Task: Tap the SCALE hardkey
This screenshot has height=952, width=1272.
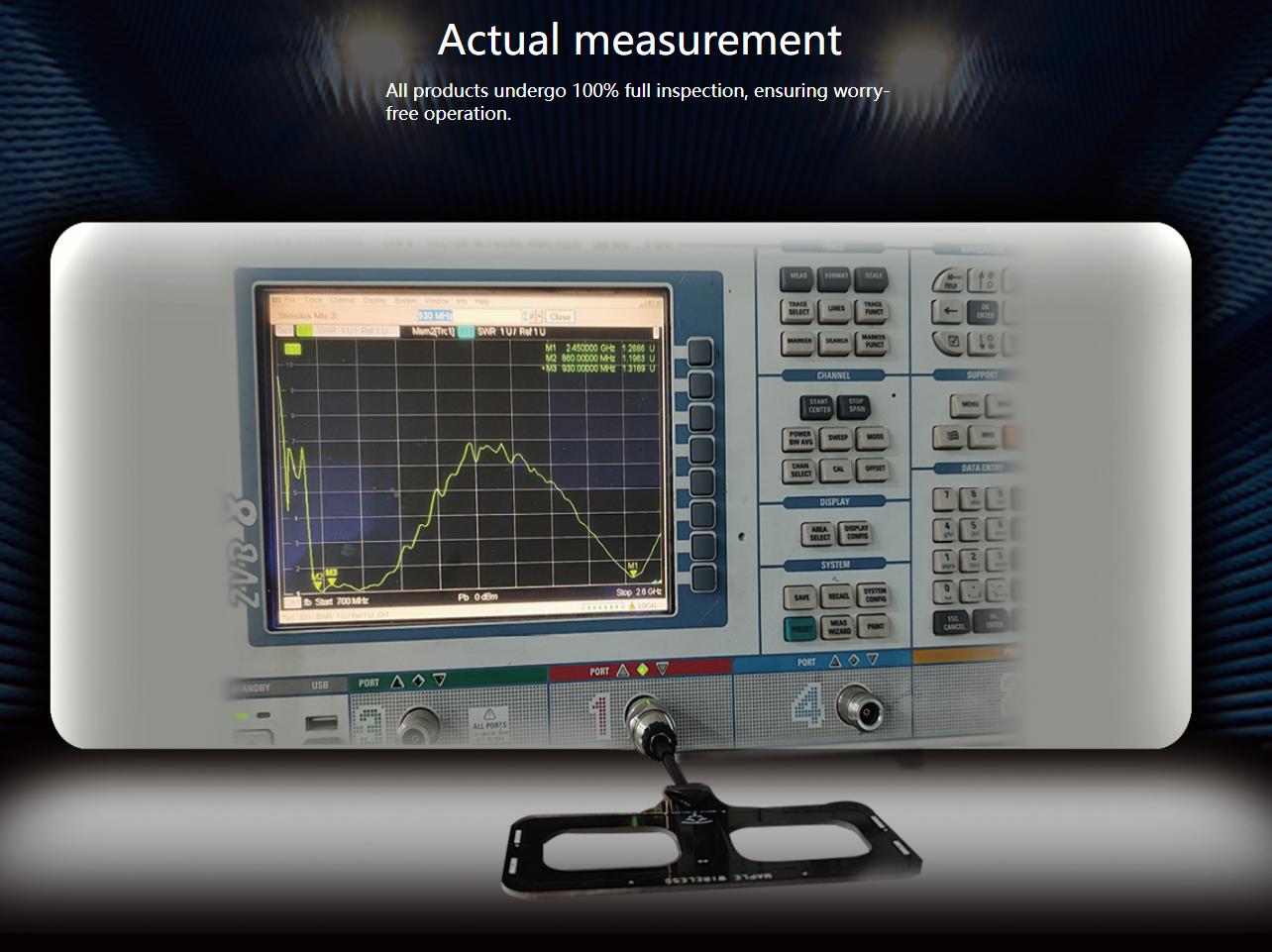Action: coord(873,277)
